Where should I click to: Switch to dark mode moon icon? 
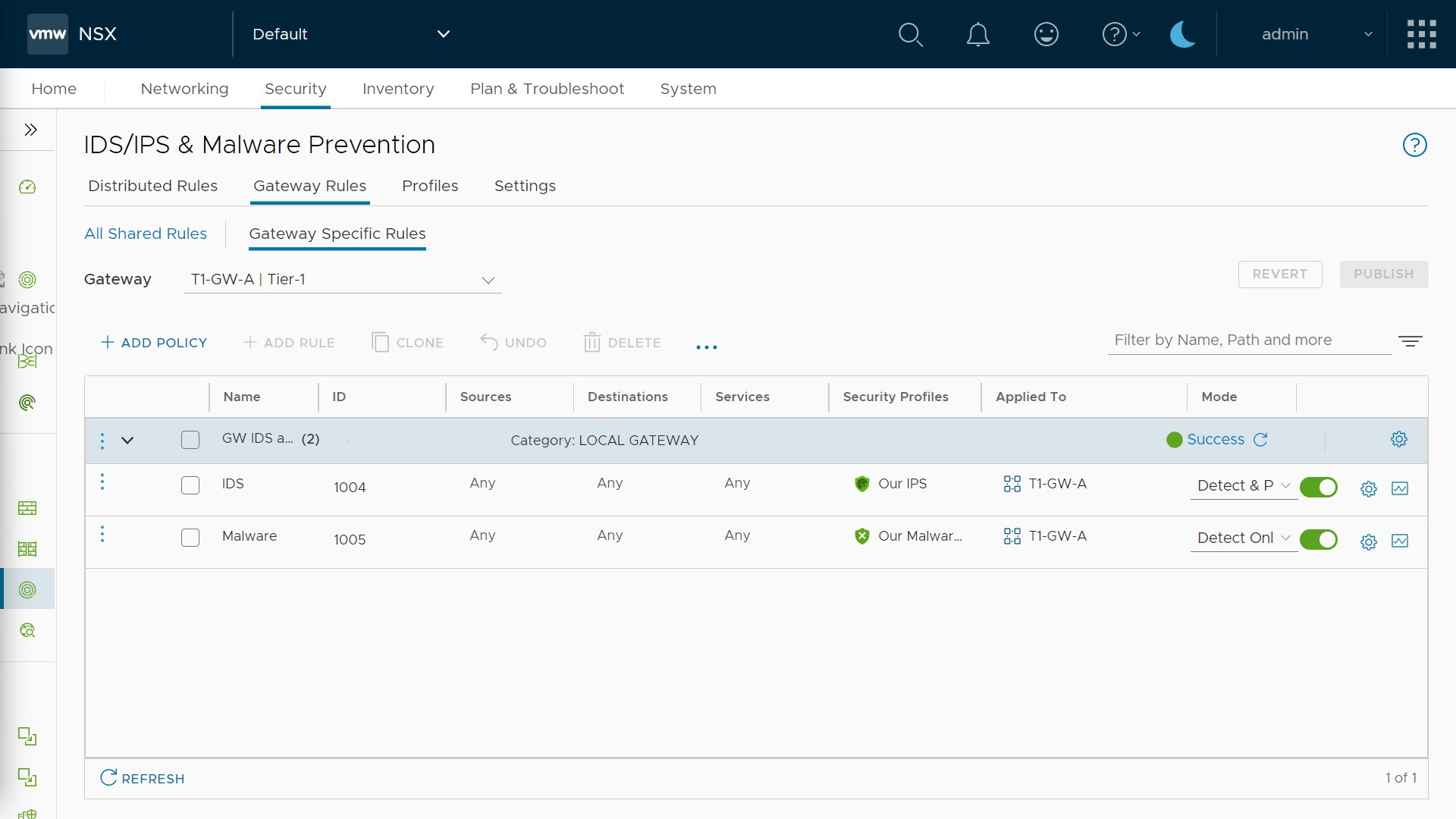[1182, 34]
